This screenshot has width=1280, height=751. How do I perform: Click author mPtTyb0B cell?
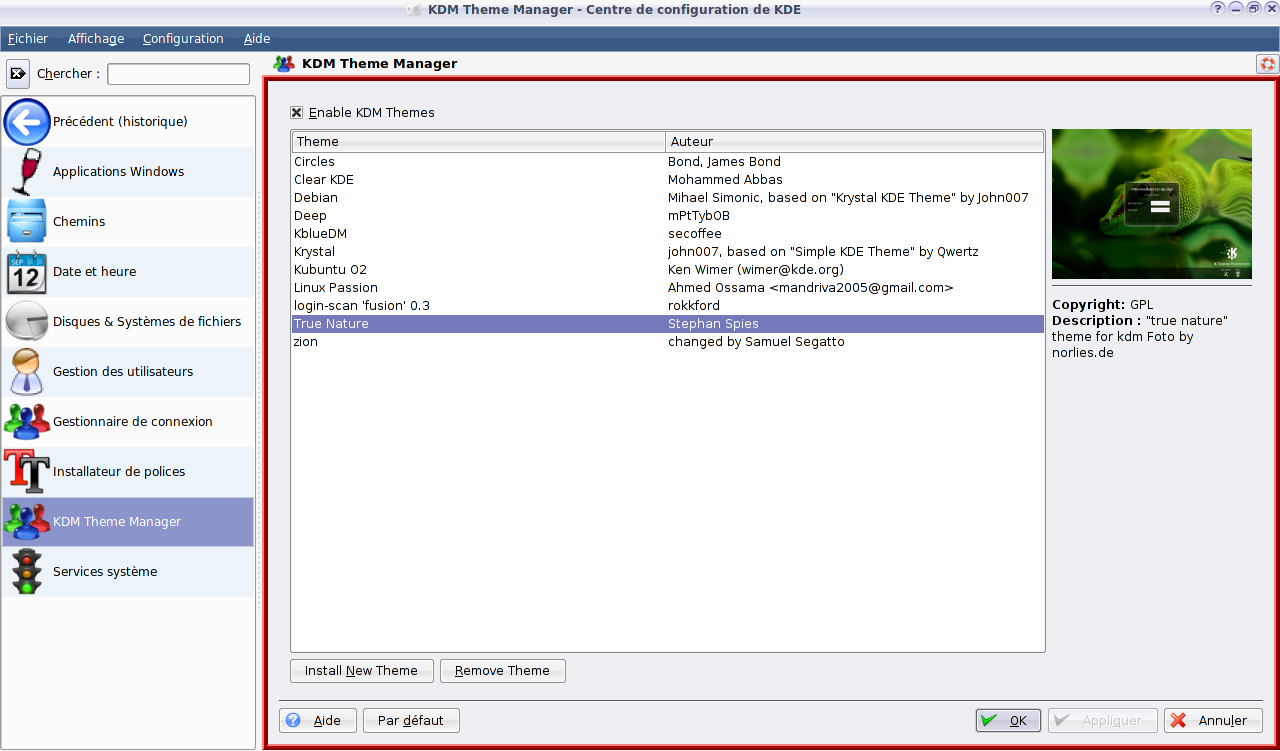pyautogui.click(x=699, y=216)
